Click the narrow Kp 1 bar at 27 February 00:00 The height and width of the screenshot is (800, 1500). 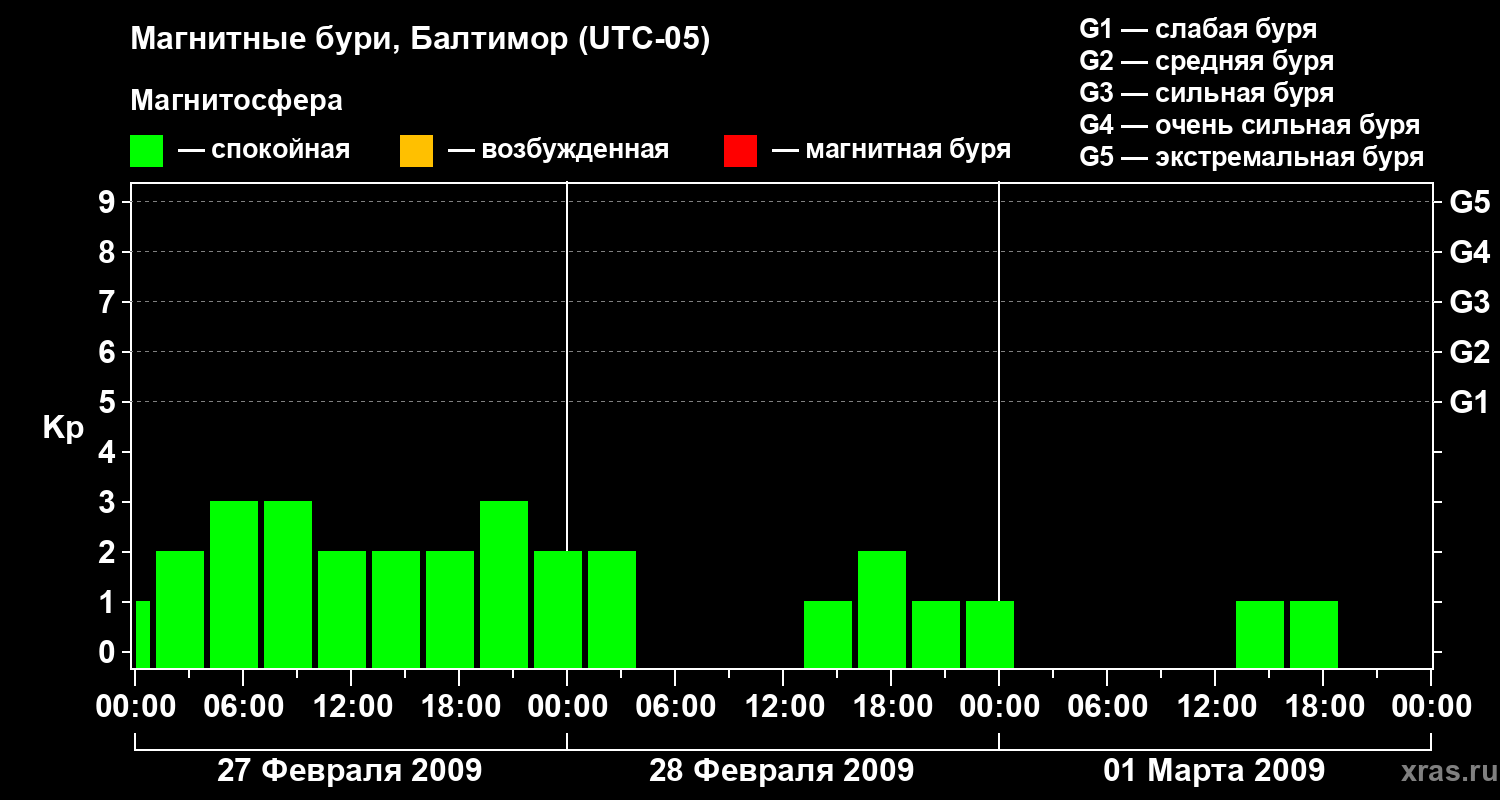coord(142,634)
